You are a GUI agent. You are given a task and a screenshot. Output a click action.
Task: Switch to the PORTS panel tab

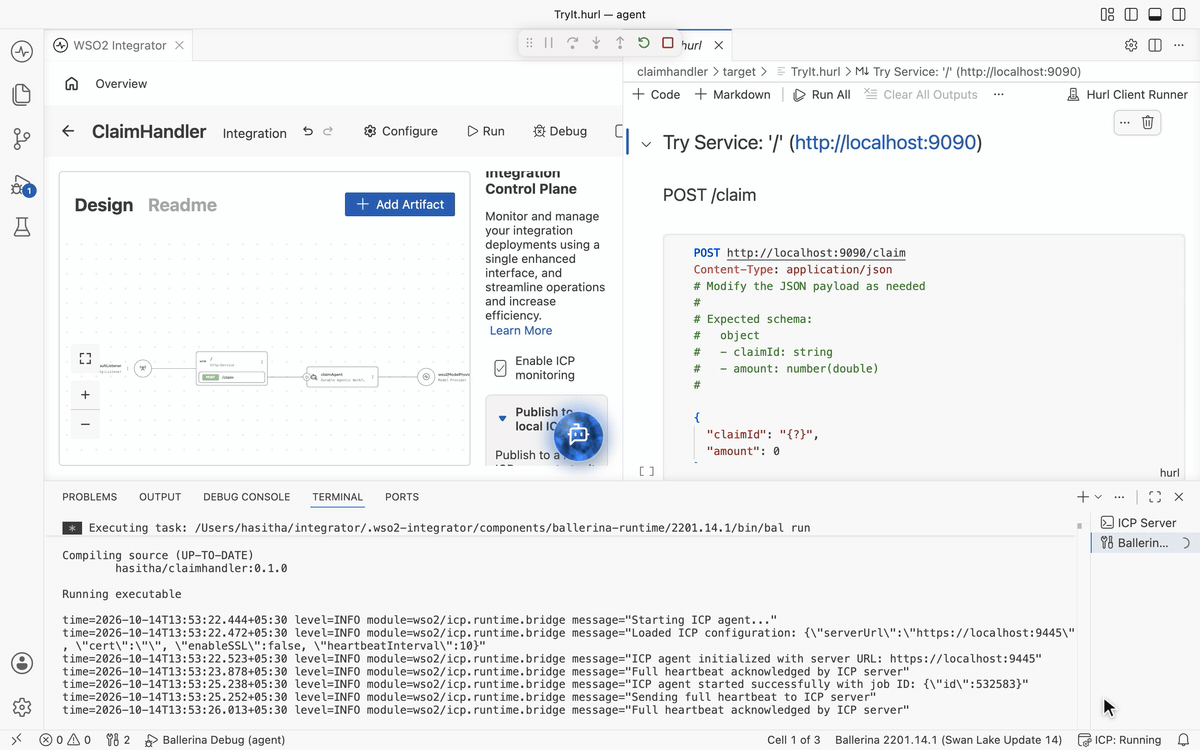(402, 497)
